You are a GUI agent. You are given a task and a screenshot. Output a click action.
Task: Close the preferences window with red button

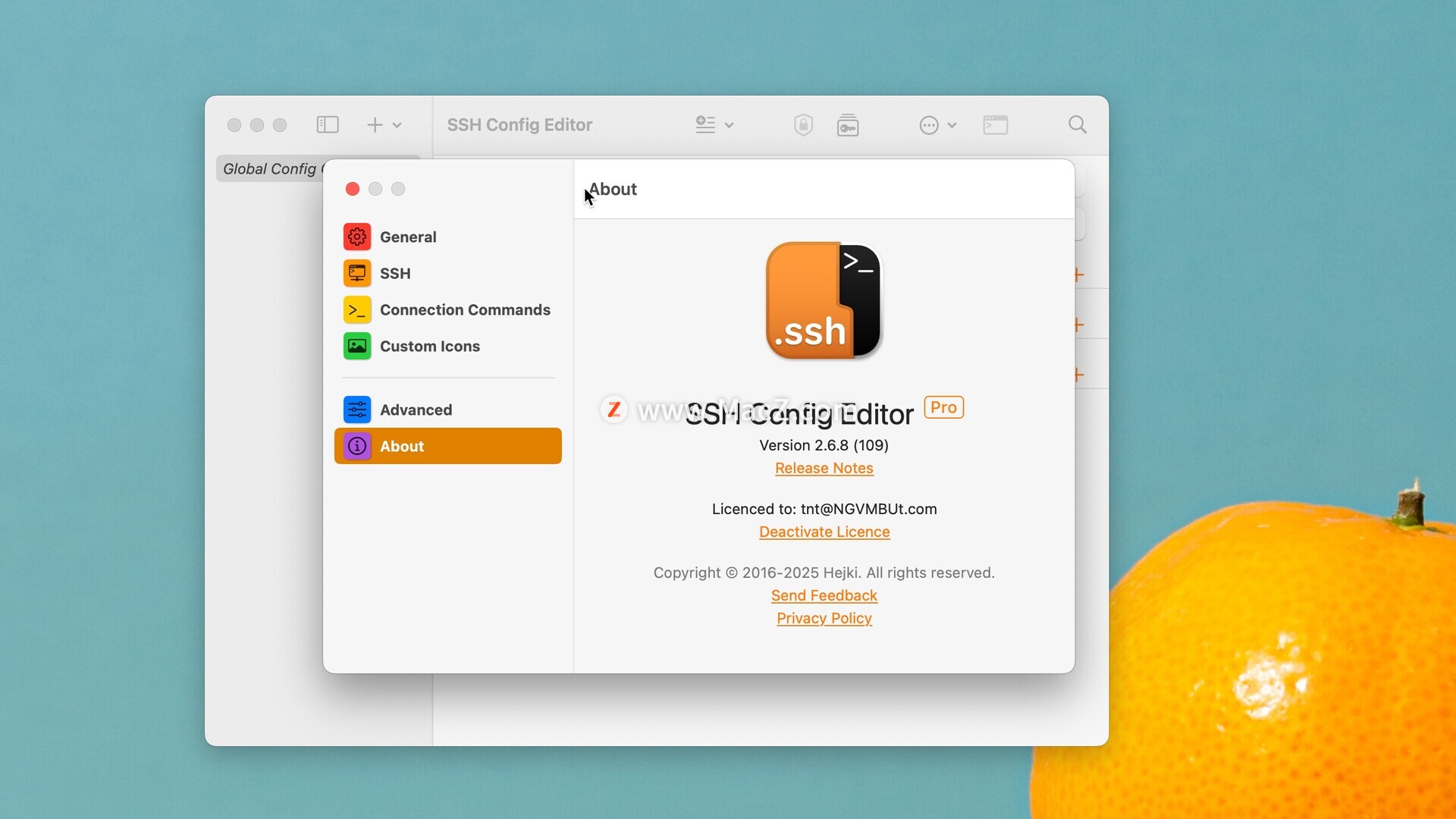pyautogui.click(x=353, y=189)
